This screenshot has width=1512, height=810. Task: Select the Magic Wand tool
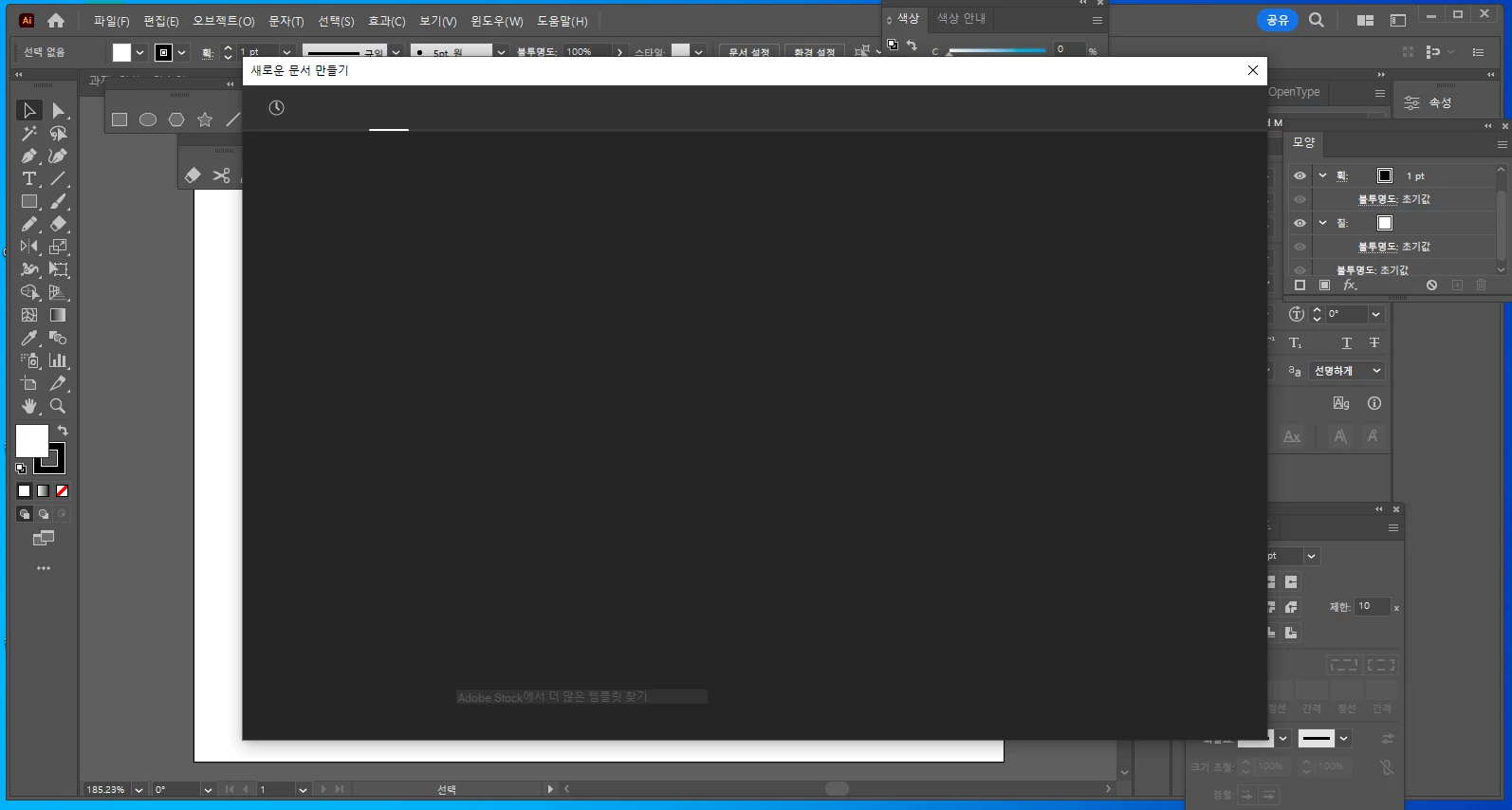[28, 134]
